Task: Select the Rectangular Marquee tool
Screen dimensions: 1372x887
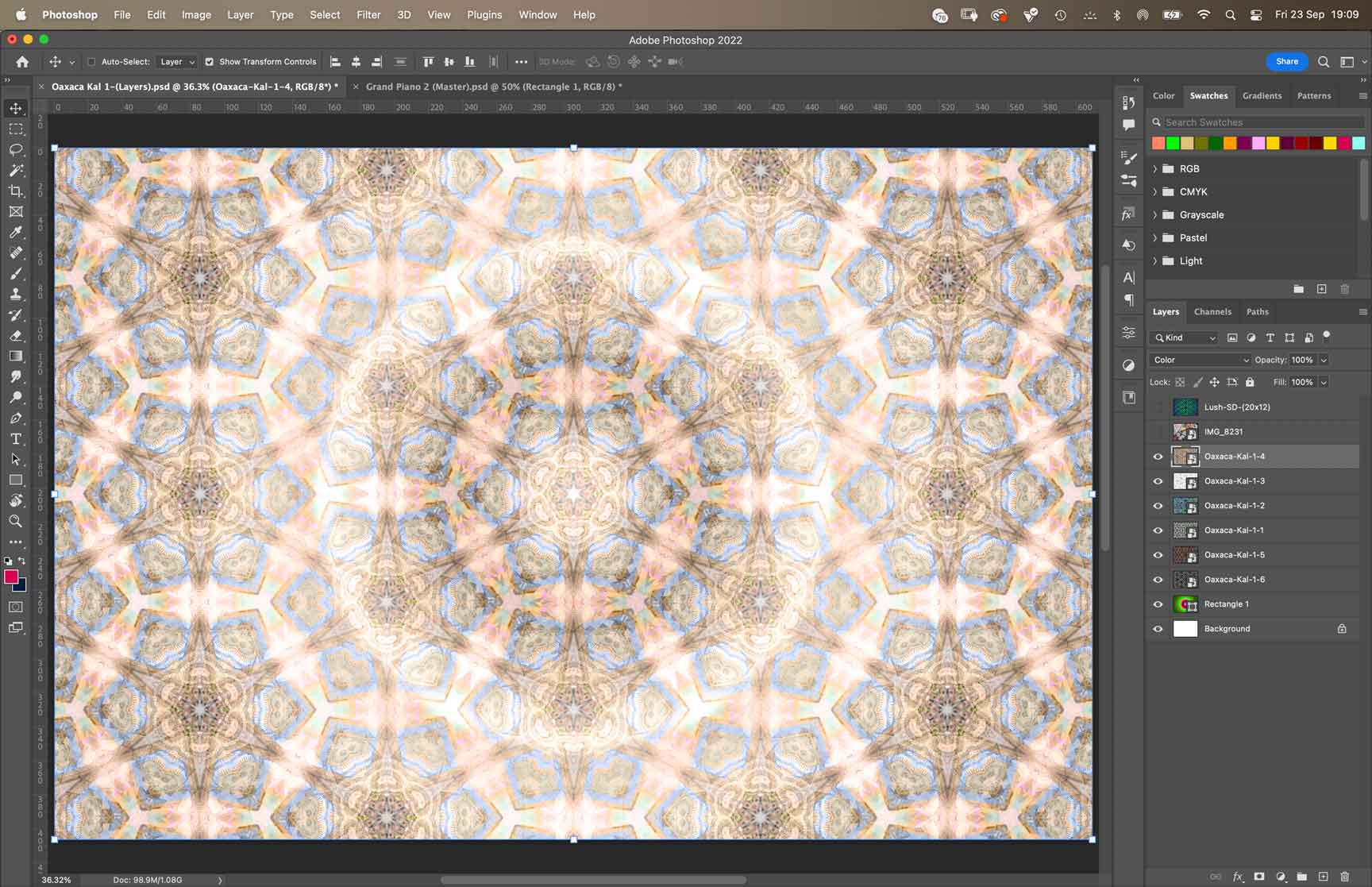Action: tap(16, 129)
